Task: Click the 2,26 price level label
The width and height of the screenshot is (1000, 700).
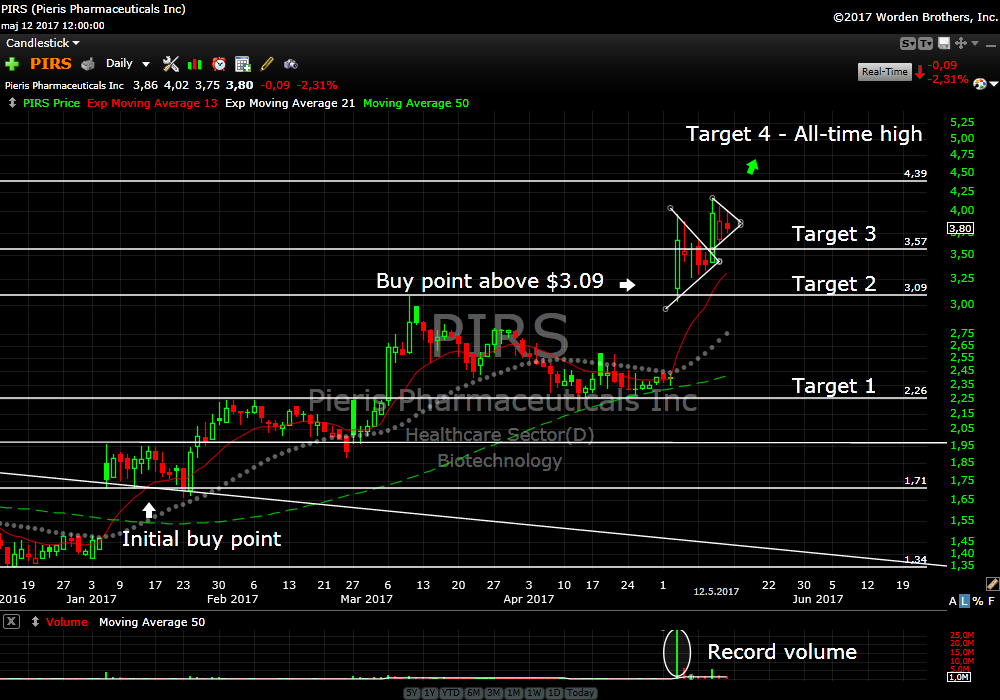Action: (915, 391)
